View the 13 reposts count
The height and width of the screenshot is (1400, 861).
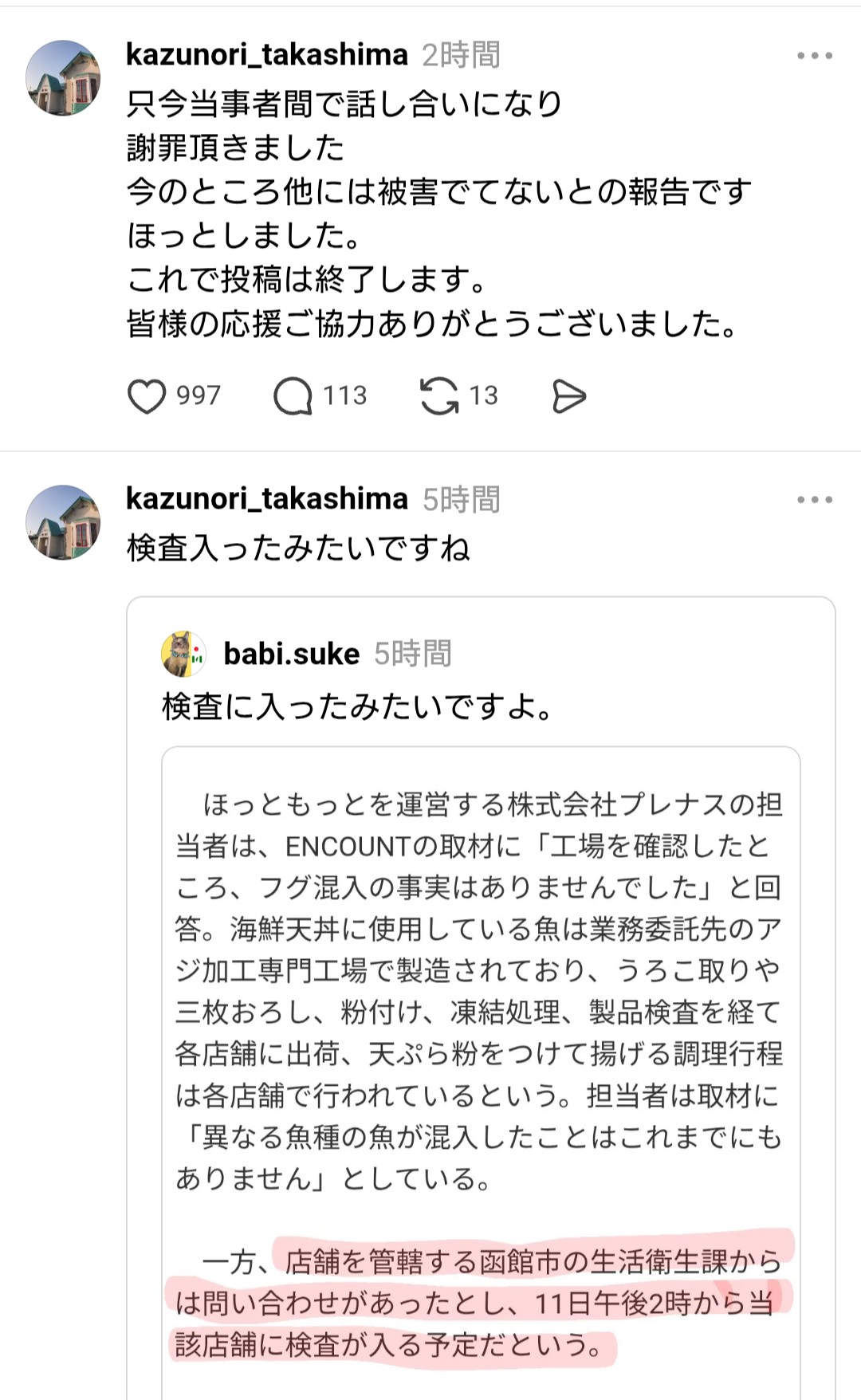(x=483, y=396)
